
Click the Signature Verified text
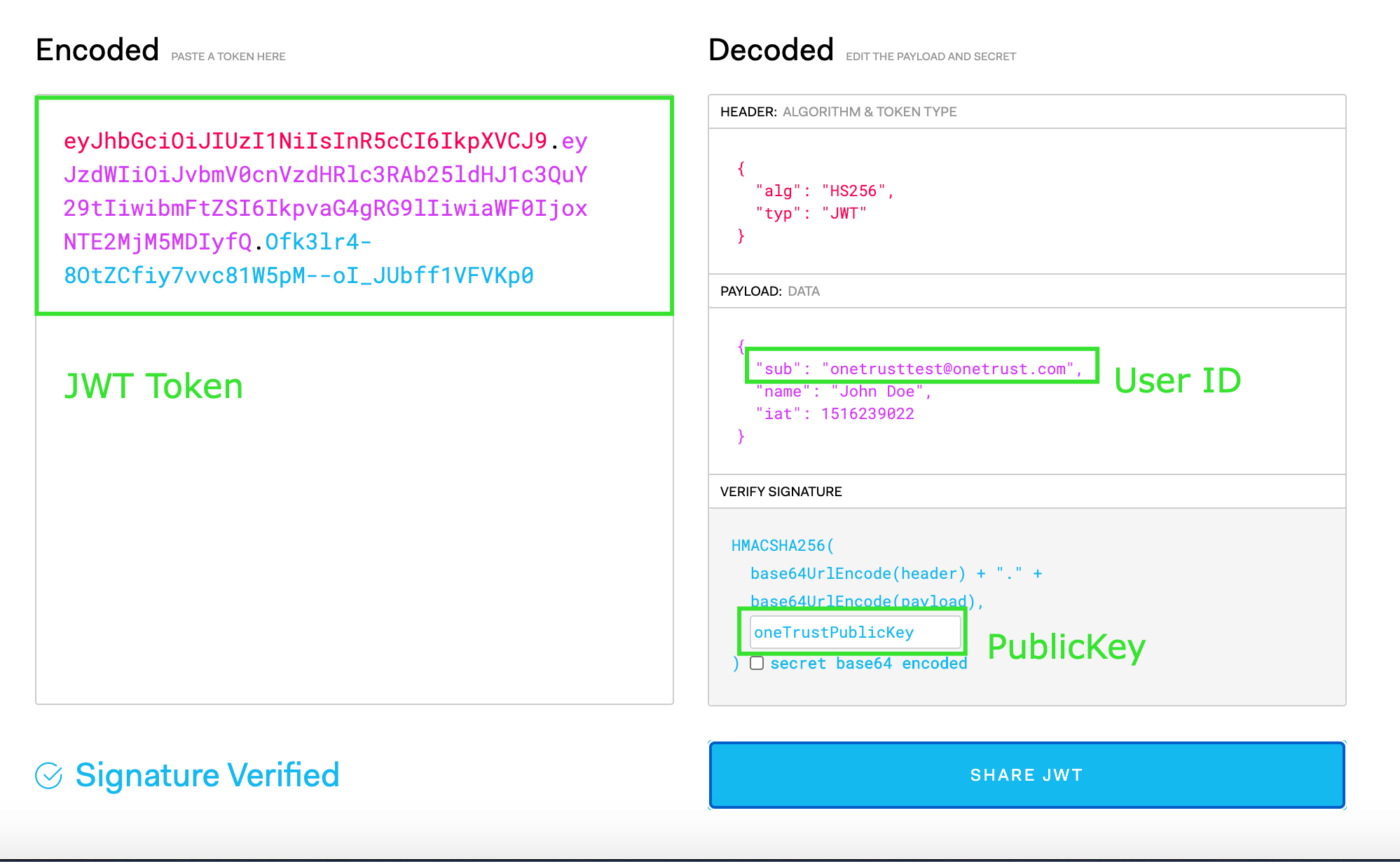coord(207,775)
